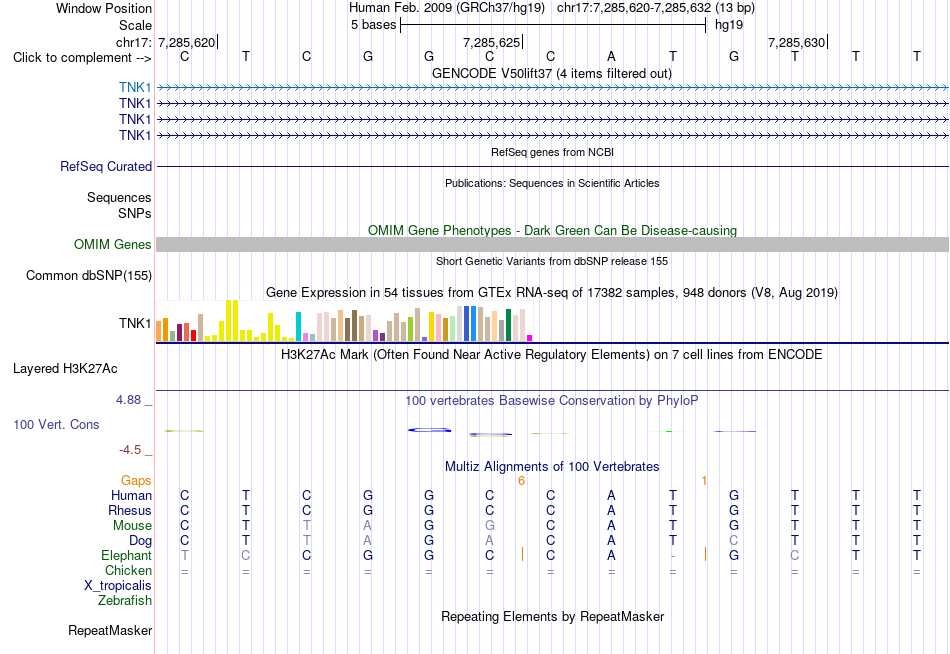Select the Mouse alignment row label

tap(132, 526)
